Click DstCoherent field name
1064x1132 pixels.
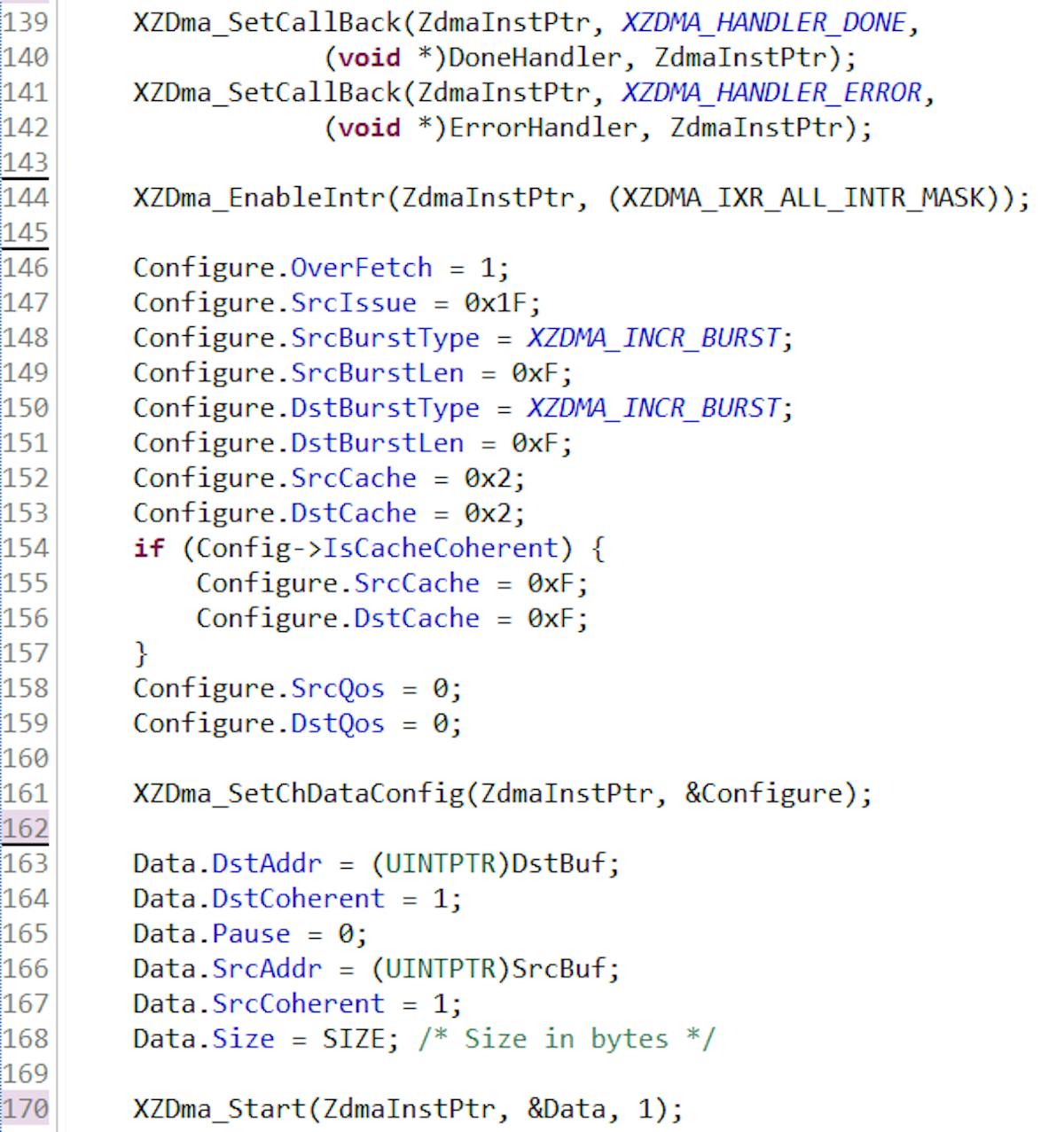click(x=298, y=898)
